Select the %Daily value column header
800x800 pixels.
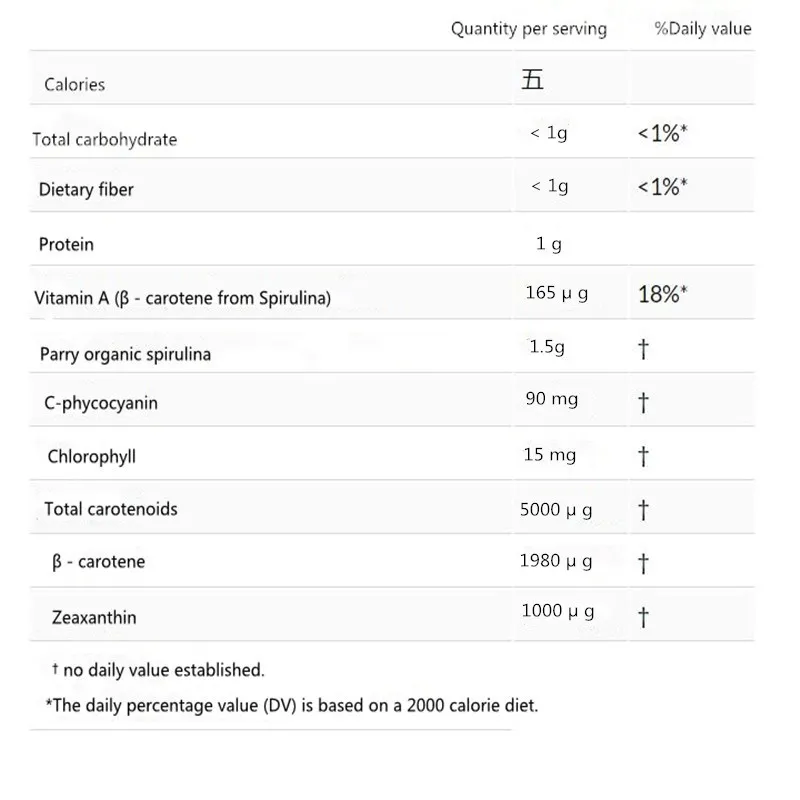coord(702,28)
